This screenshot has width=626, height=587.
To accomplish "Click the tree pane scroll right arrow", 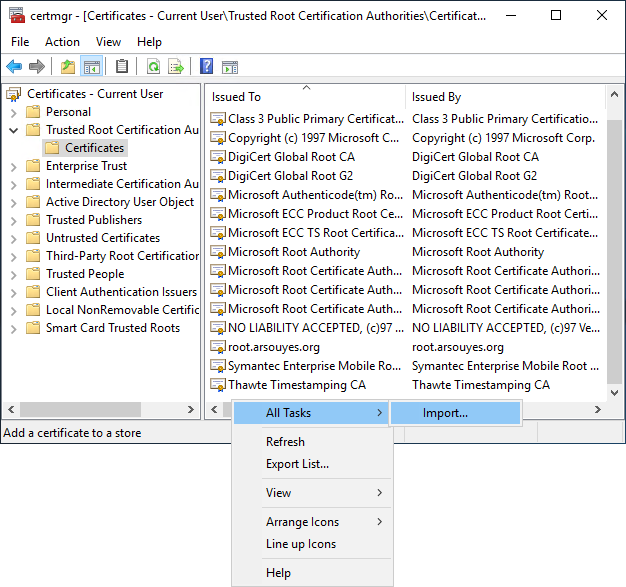I will click(x=191, y=410).
